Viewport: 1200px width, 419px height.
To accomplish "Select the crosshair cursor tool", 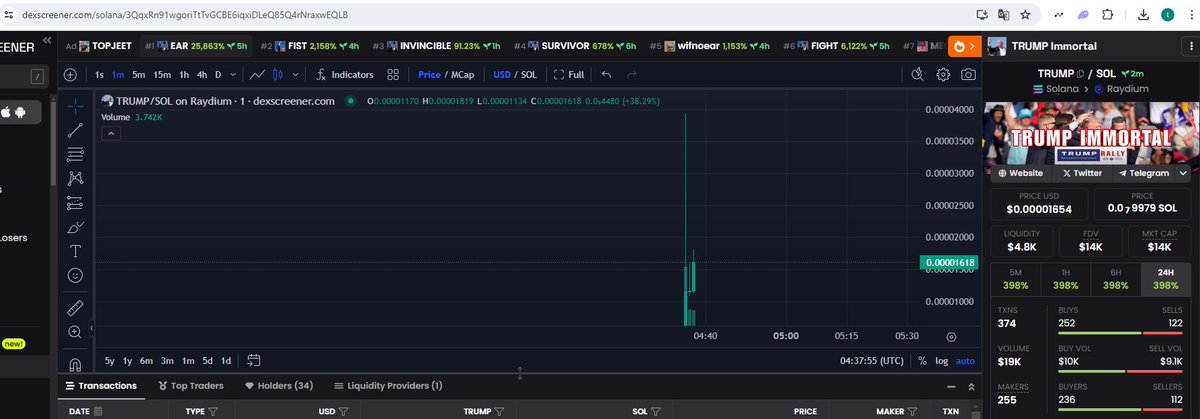I will 75,106.
